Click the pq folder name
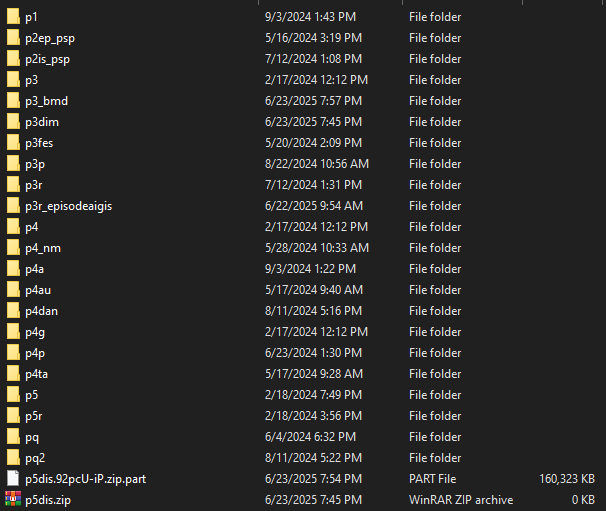This screenshot has height=511, width=606. (32, 437)
